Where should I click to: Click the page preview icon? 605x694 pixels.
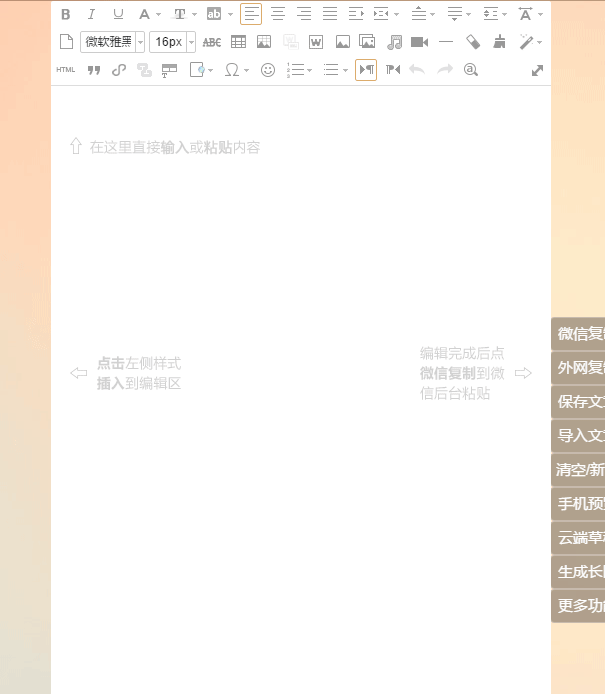pyautogui.click(x=197, y=70)
